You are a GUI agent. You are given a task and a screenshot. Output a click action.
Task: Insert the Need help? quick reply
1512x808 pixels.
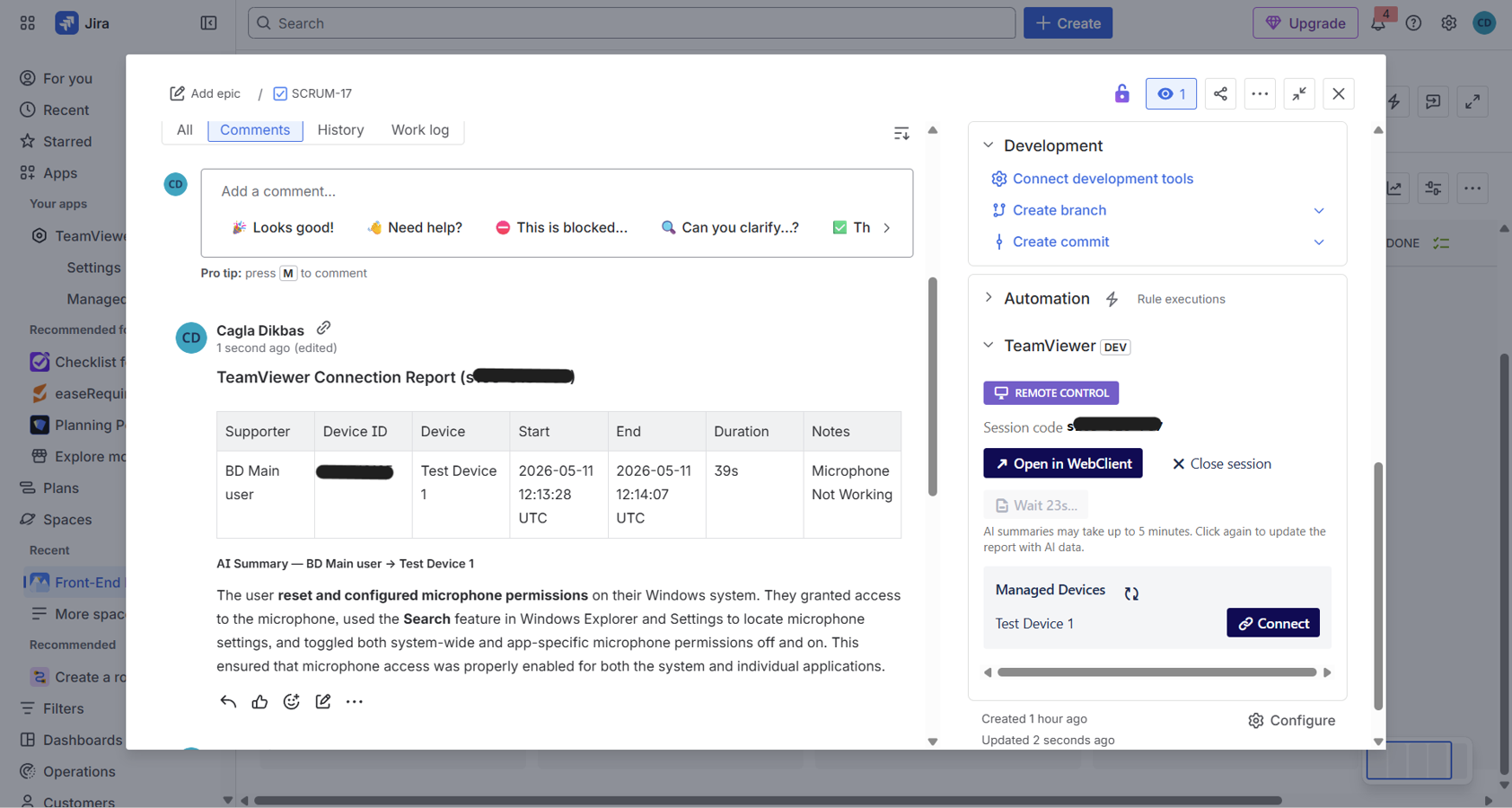coord(415,227)
